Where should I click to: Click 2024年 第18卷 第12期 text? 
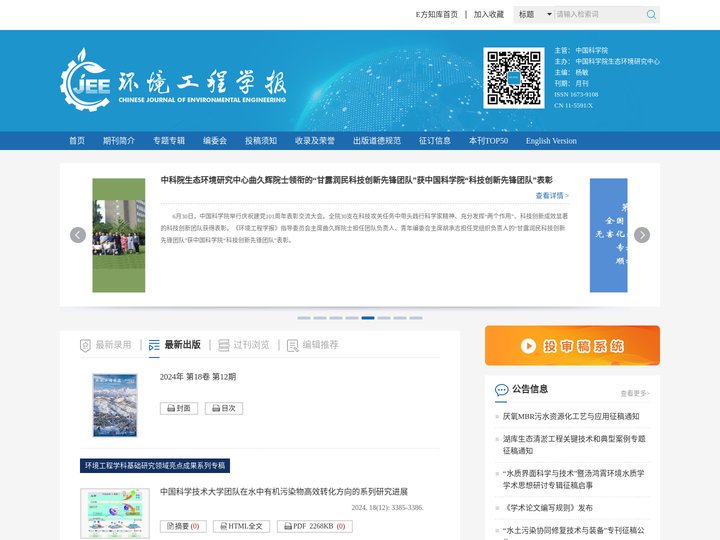point(198,377)
